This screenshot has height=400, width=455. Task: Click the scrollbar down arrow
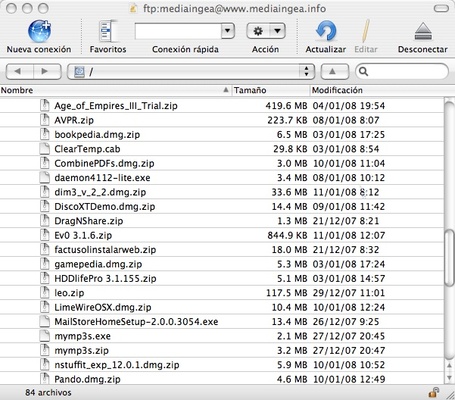[x=449, y=378]
